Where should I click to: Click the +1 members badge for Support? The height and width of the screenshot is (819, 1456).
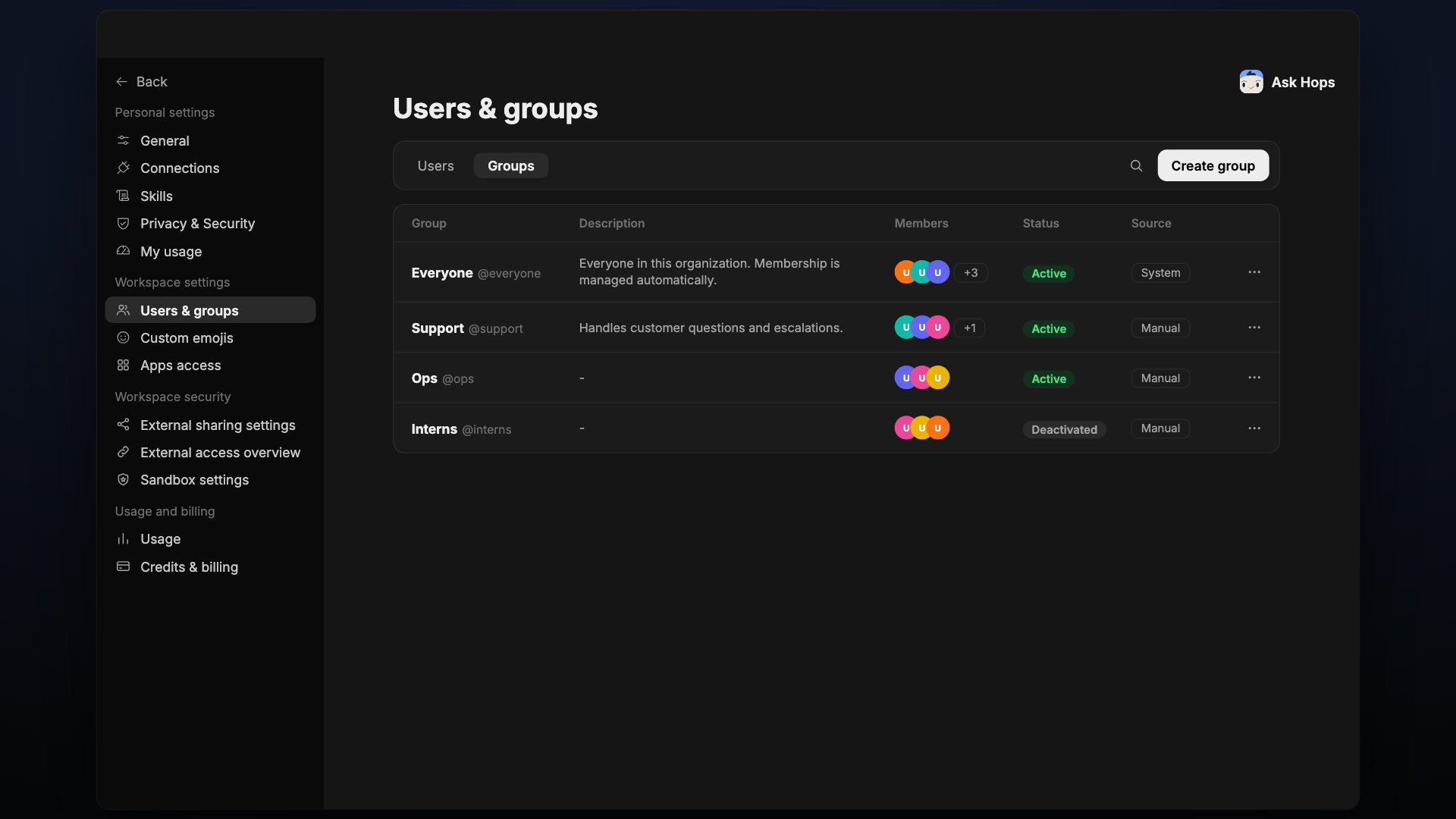(x=970, y=328)
